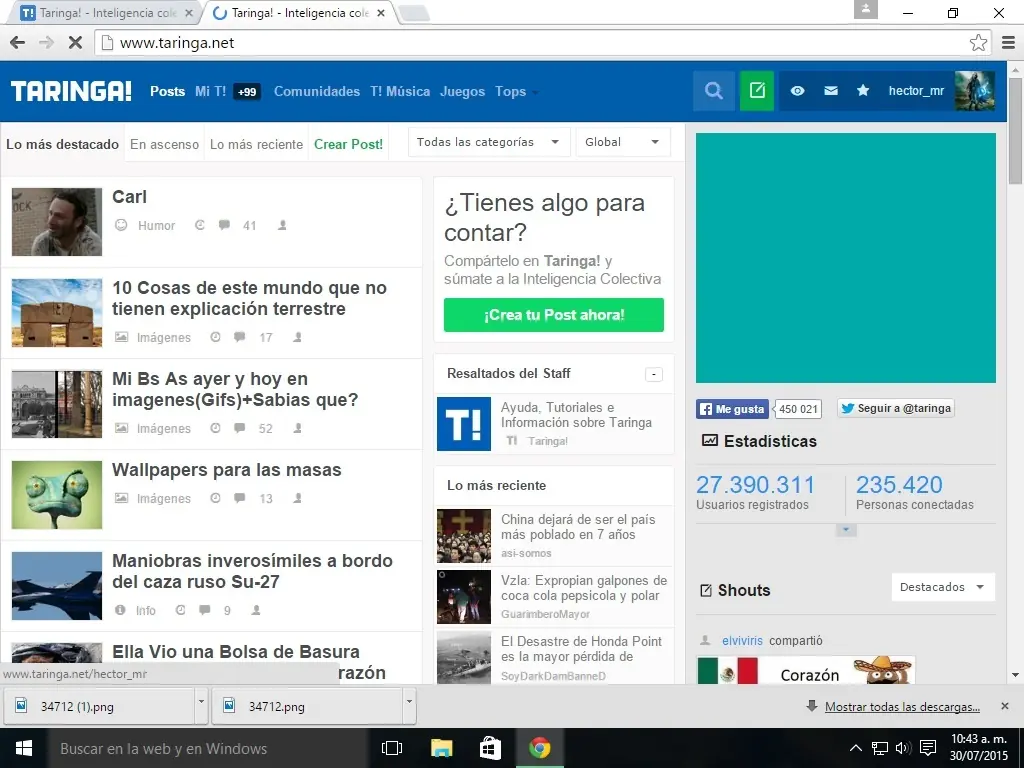
Task: Click the +99 notifications badge next to Mi T!
Action: pos(247,91)
